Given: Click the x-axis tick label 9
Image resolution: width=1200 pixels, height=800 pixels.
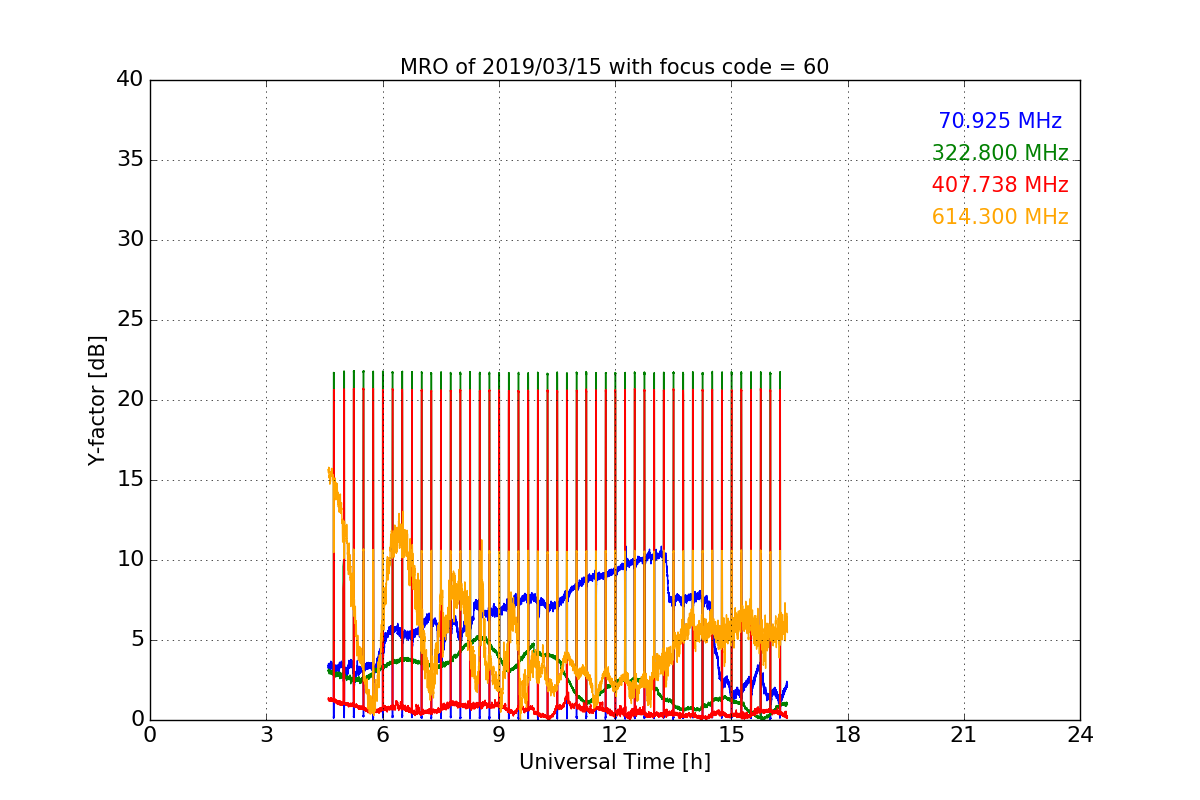Looking at the screenshot, I should click(499, 735).
